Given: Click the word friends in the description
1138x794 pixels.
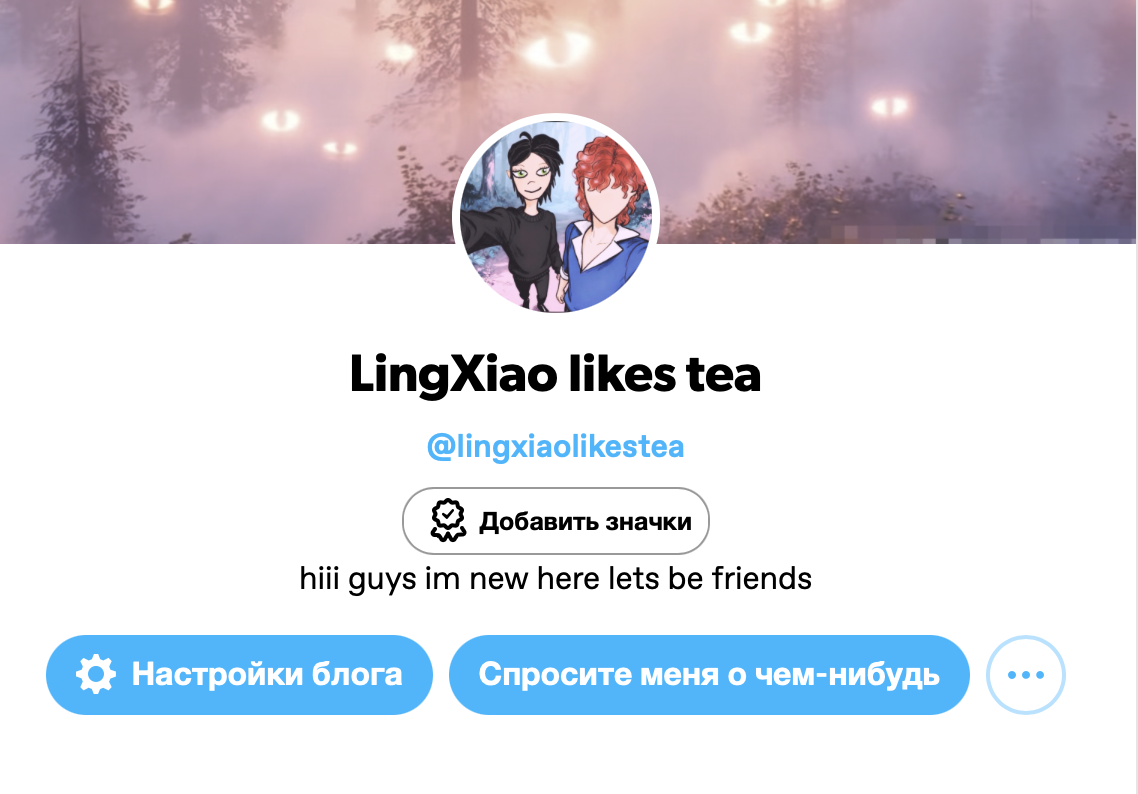Looking at the screenshot, I should (x=762, y=578).
